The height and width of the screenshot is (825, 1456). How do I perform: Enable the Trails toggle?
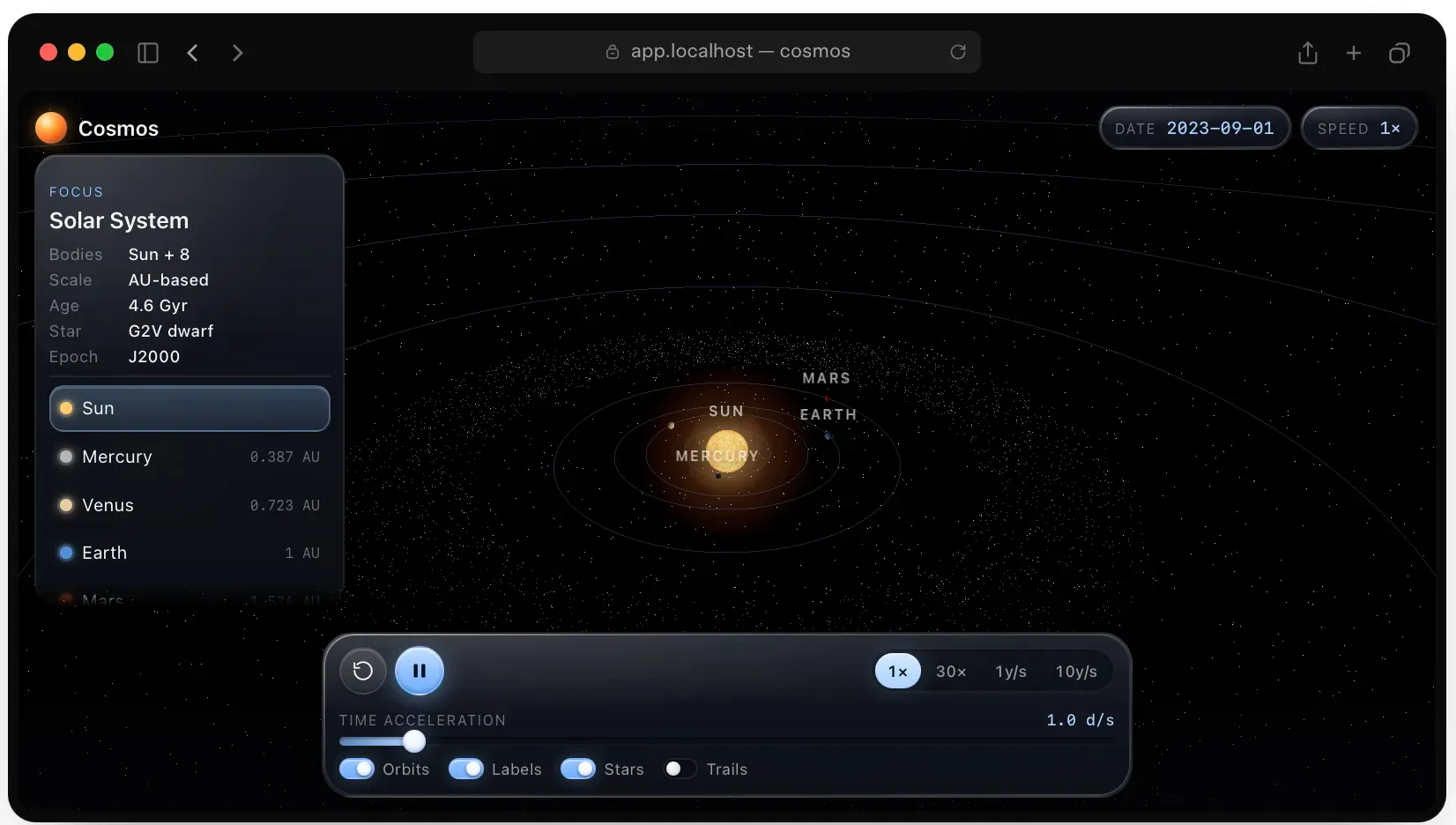tap(680, 769)
